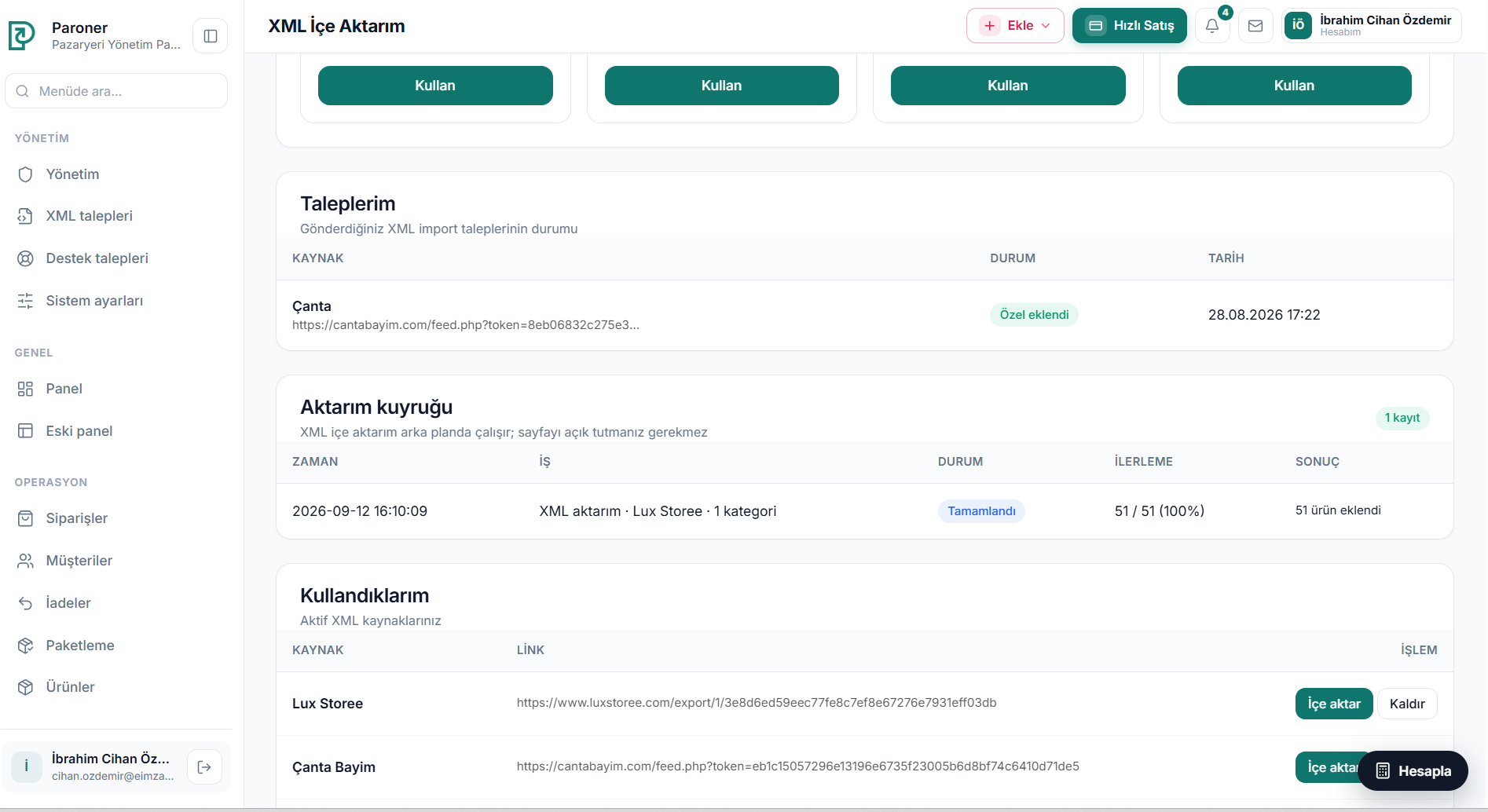This screenshot has height=812, width=1488.
Task: Click XML aktarım · Lux Storee job text
Action: click(658, 511)
